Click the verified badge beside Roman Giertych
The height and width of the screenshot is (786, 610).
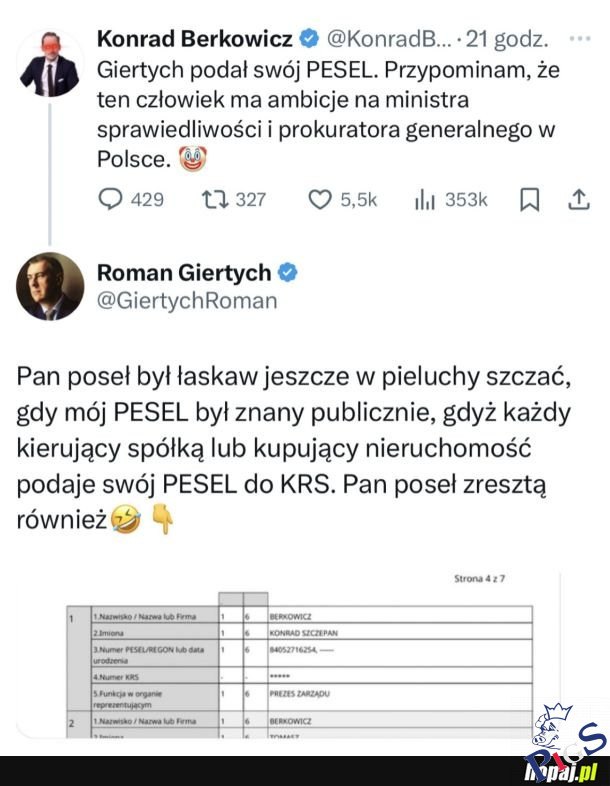coord(286,272)
